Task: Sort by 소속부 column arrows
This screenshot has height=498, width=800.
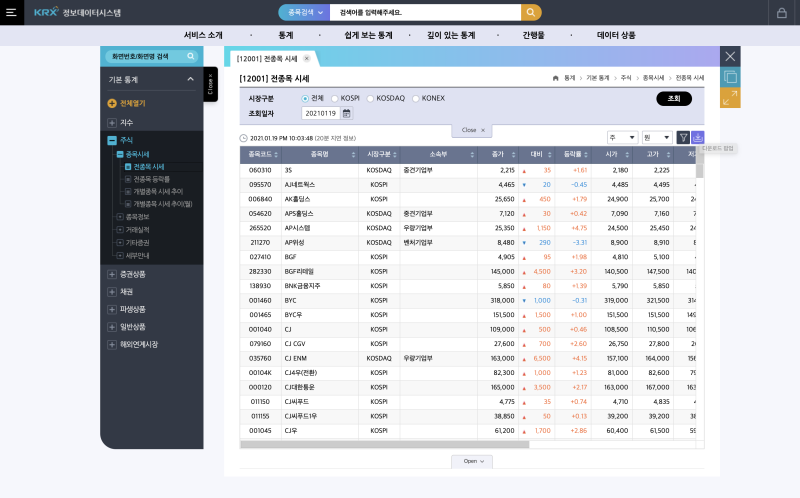Action: (x=472, y=155)
